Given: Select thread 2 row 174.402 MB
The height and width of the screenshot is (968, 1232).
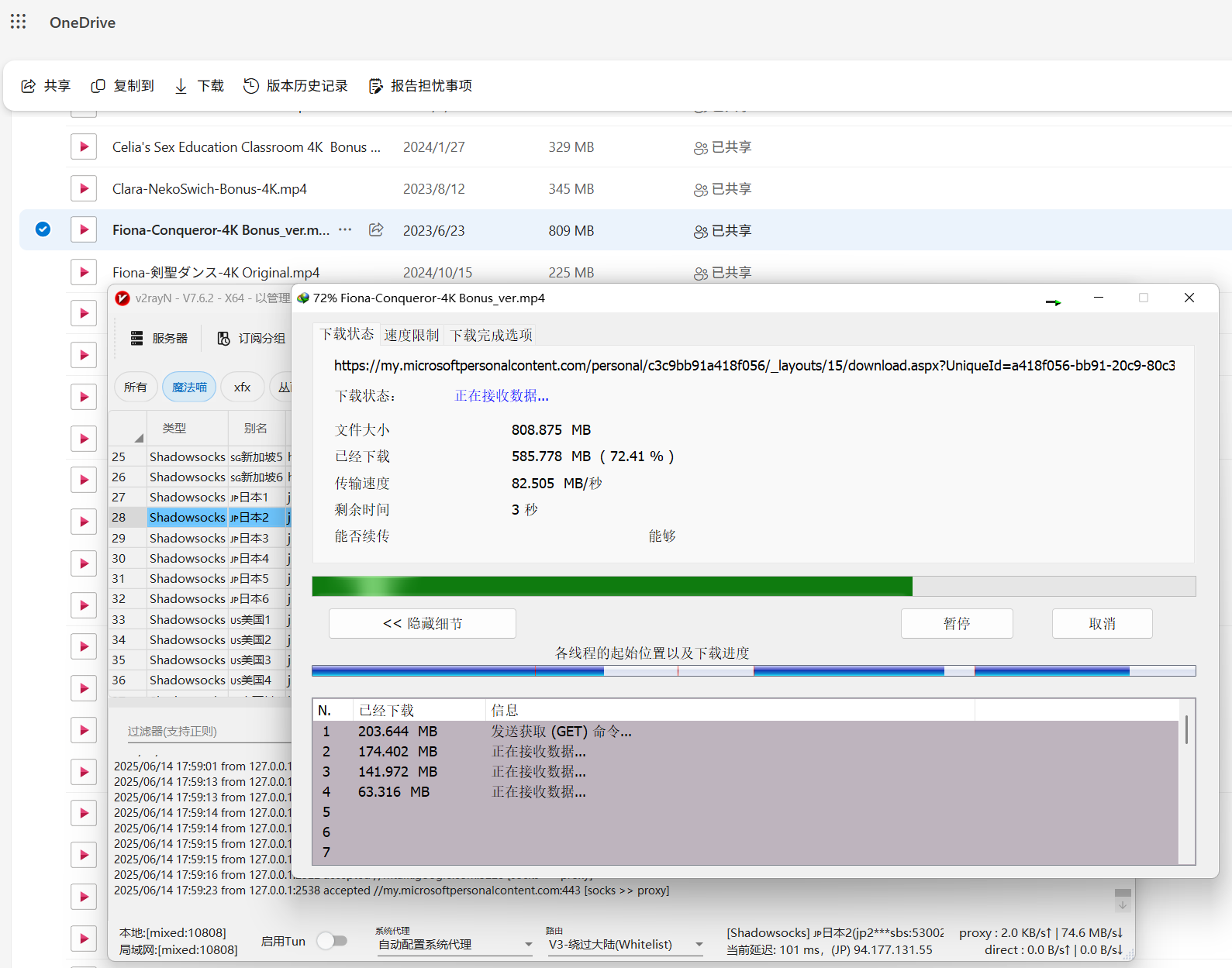Looking at the screenshot, I should [746, 752].
